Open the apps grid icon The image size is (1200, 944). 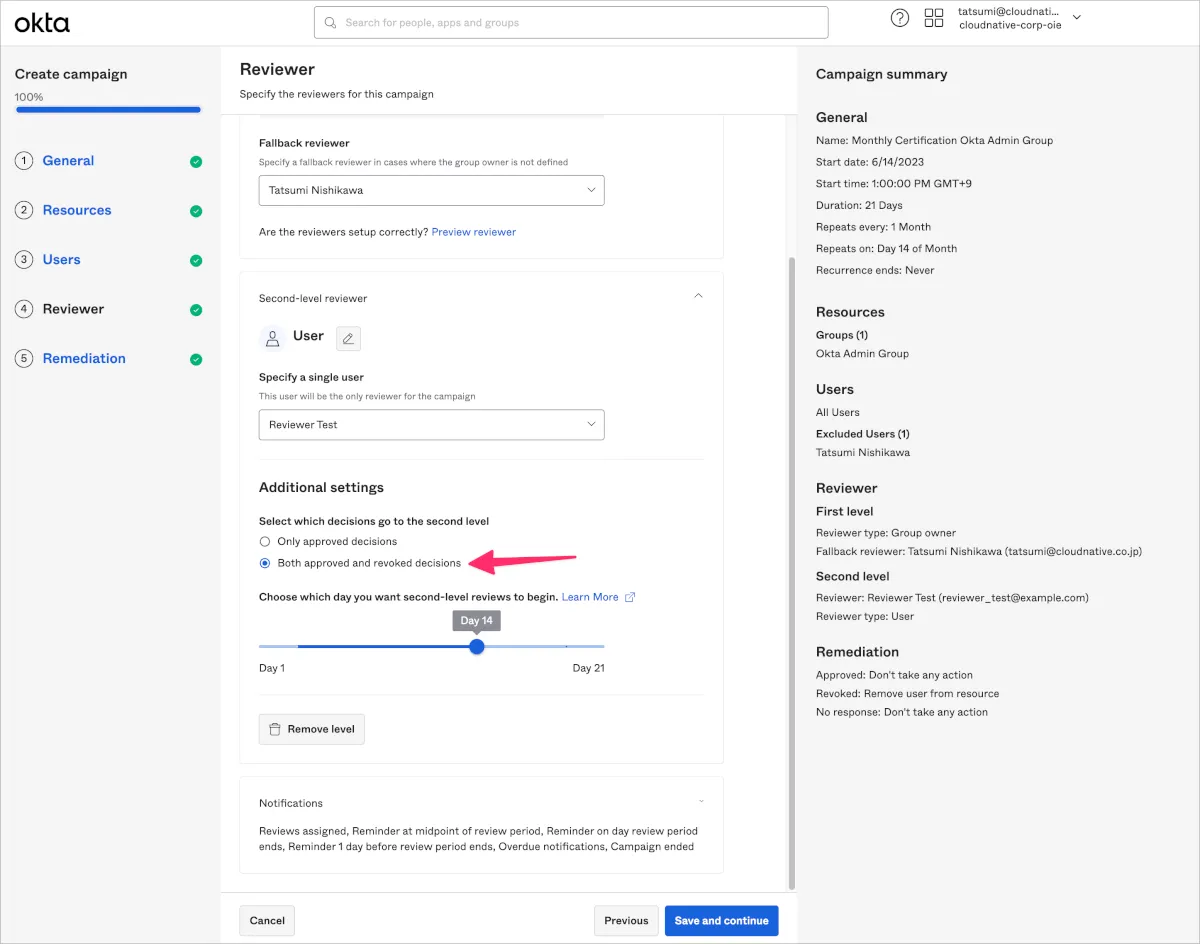[x=934, y=18]
